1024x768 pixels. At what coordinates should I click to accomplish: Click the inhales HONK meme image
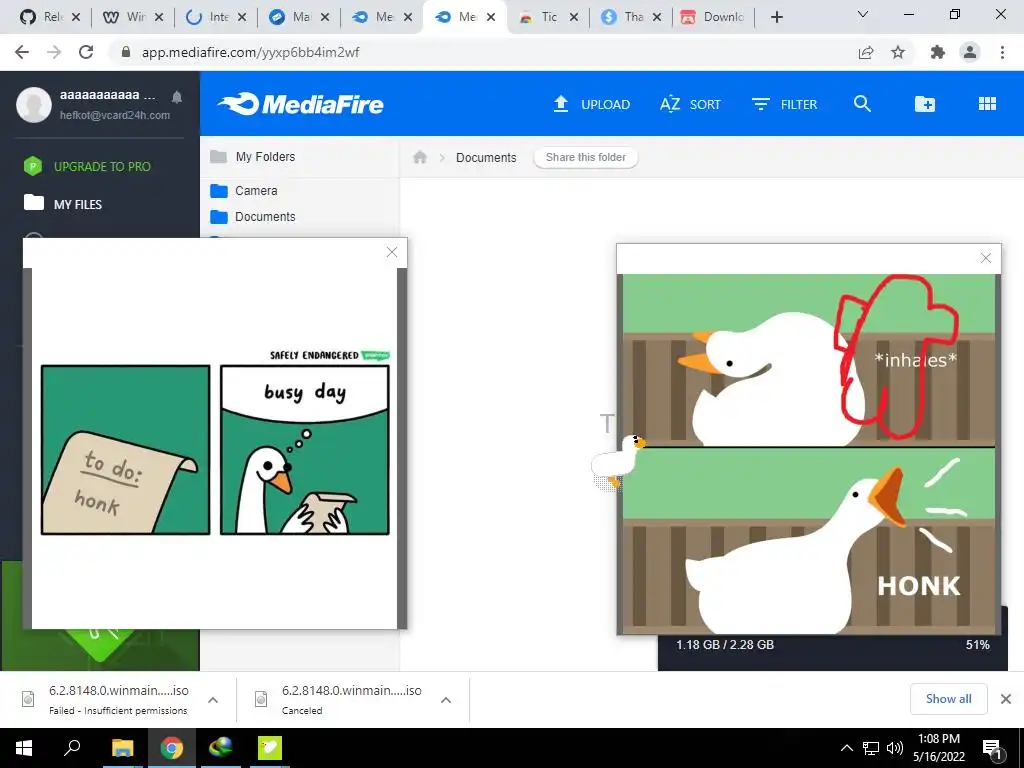[x=808, y=454]
